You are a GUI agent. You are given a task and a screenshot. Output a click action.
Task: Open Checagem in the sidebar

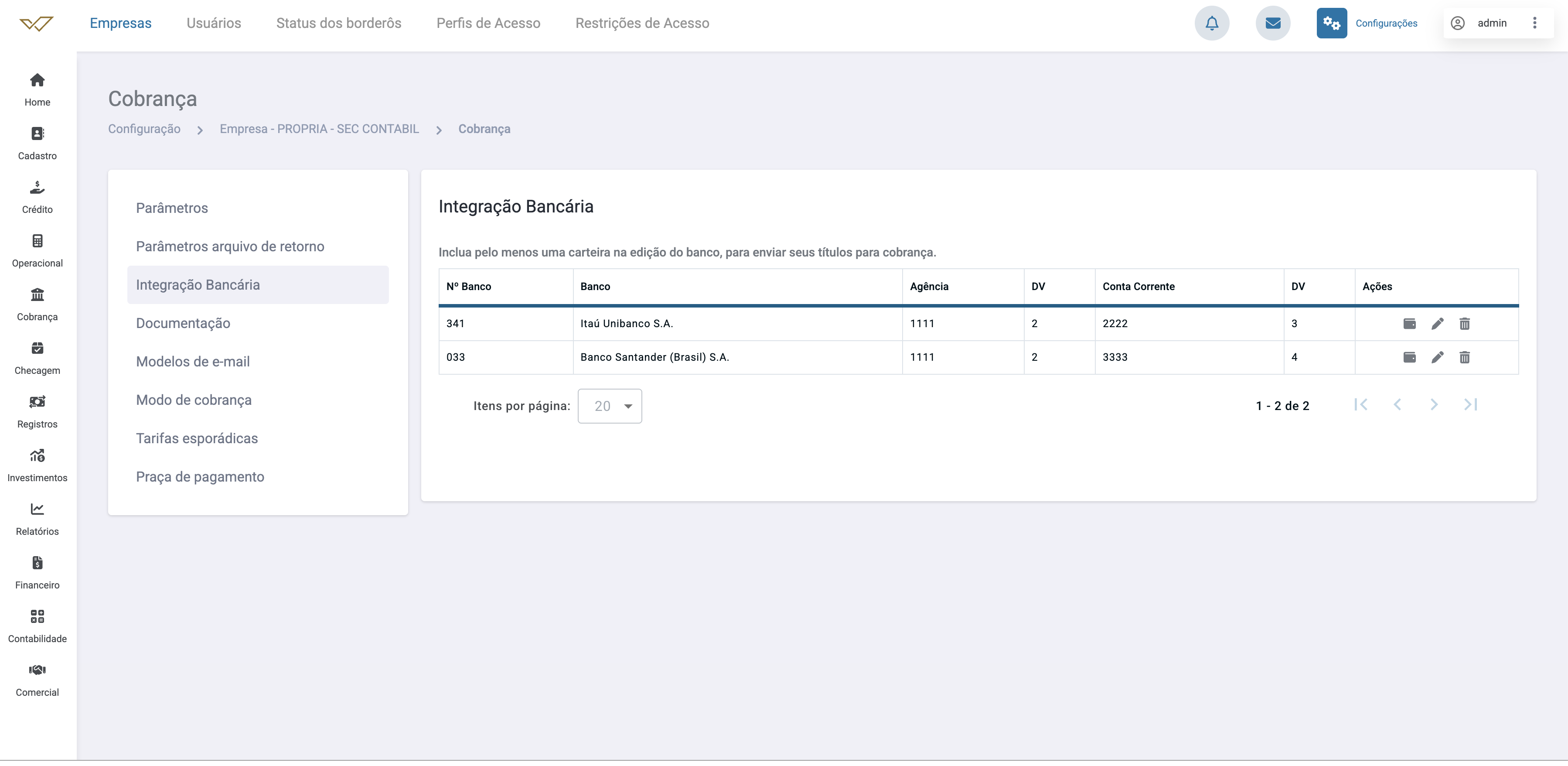(37, 357)
